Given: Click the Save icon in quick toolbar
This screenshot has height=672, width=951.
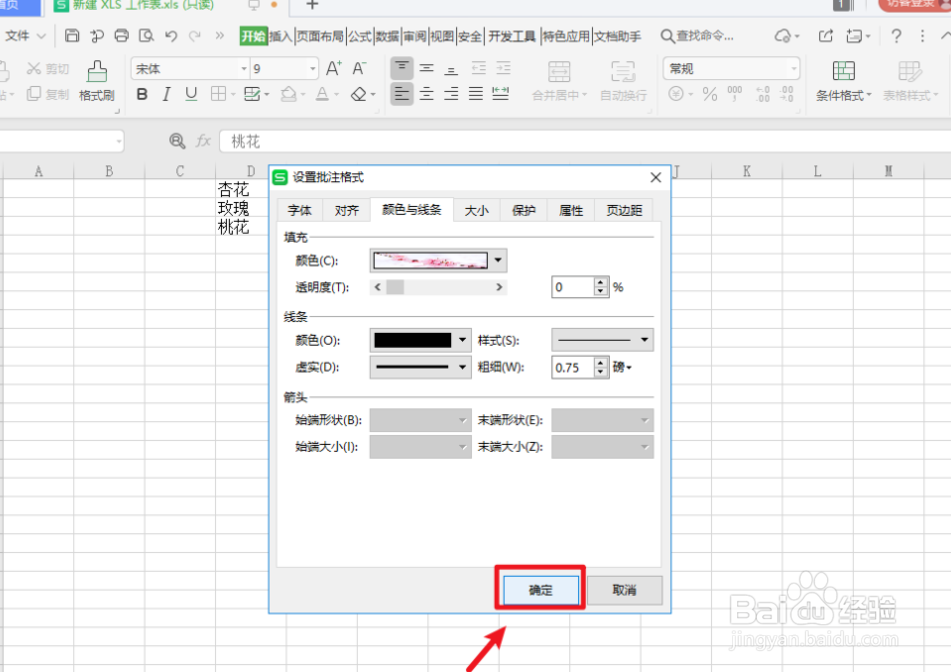Looking at the screenshot, I should pos(72,36).
